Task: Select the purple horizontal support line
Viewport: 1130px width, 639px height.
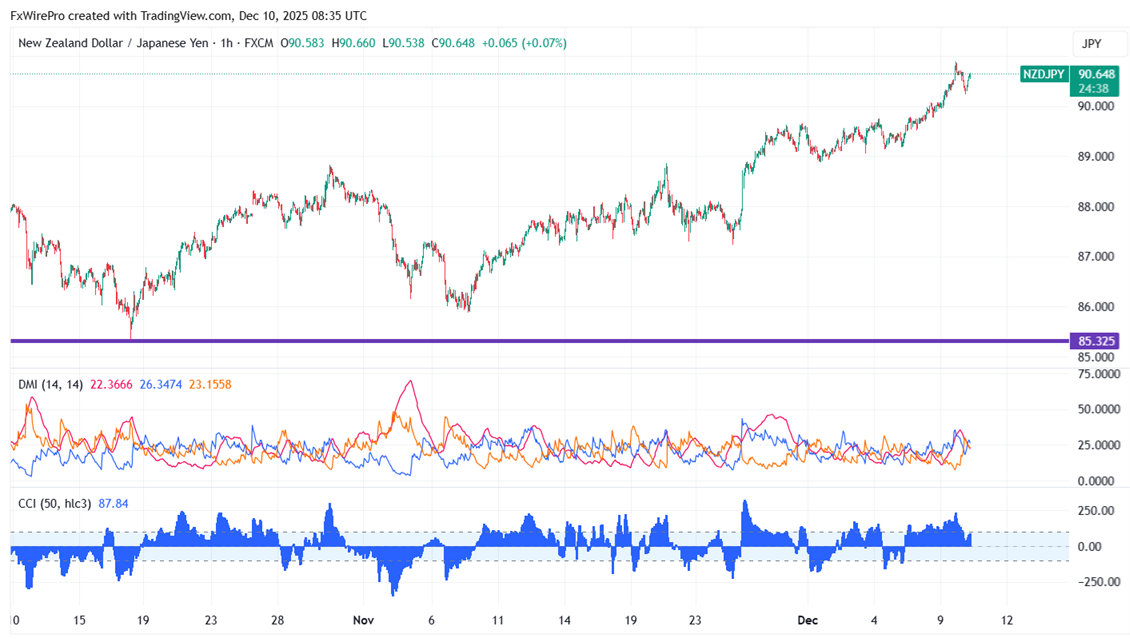Action: coord(539,341)
